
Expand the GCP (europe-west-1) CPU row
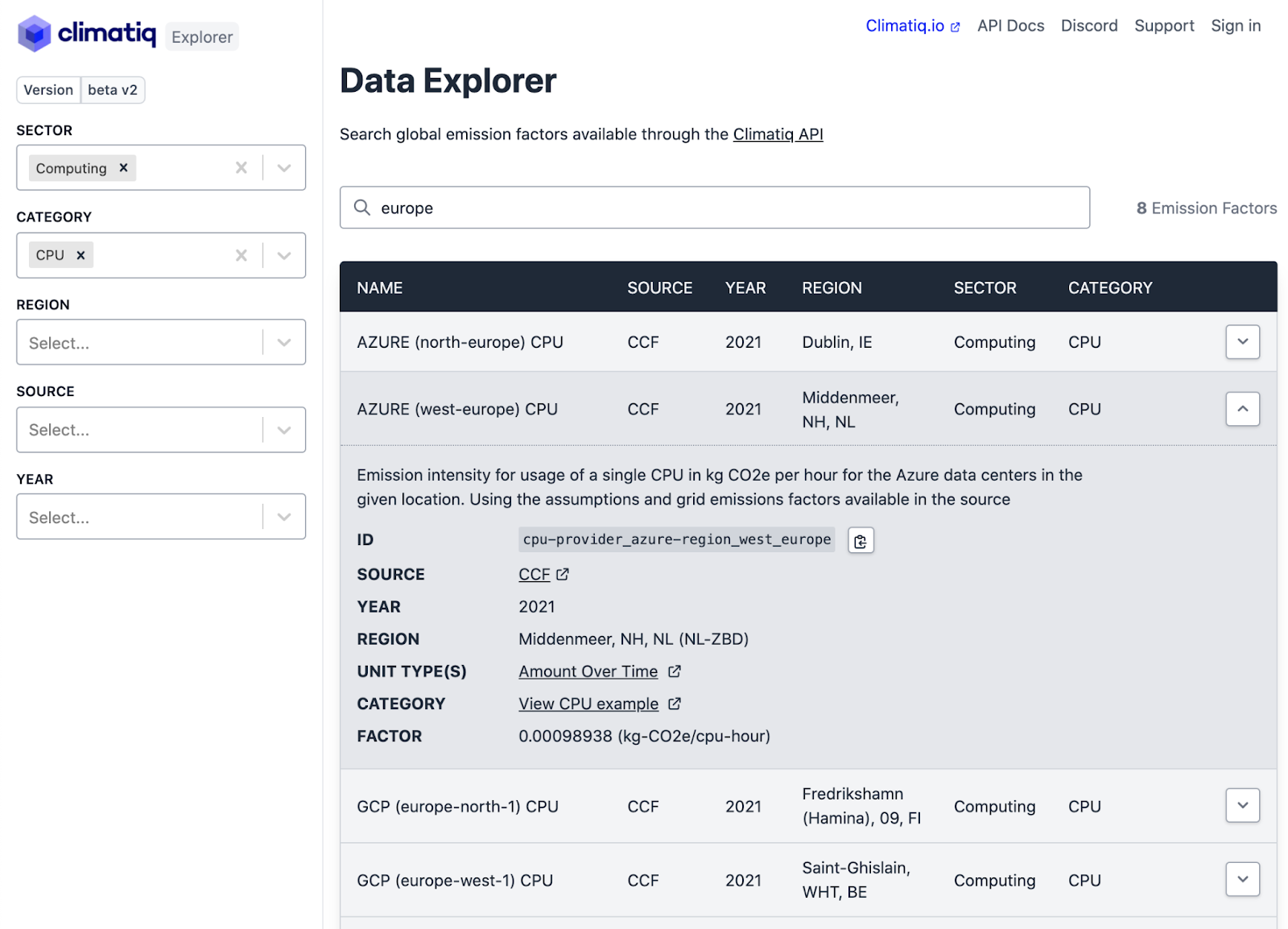(1242, 879)
